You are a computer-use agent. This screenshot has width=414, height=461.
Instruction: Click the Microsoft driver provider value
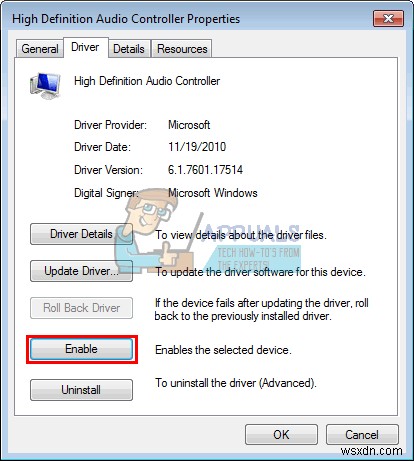(x=189, y=125)
